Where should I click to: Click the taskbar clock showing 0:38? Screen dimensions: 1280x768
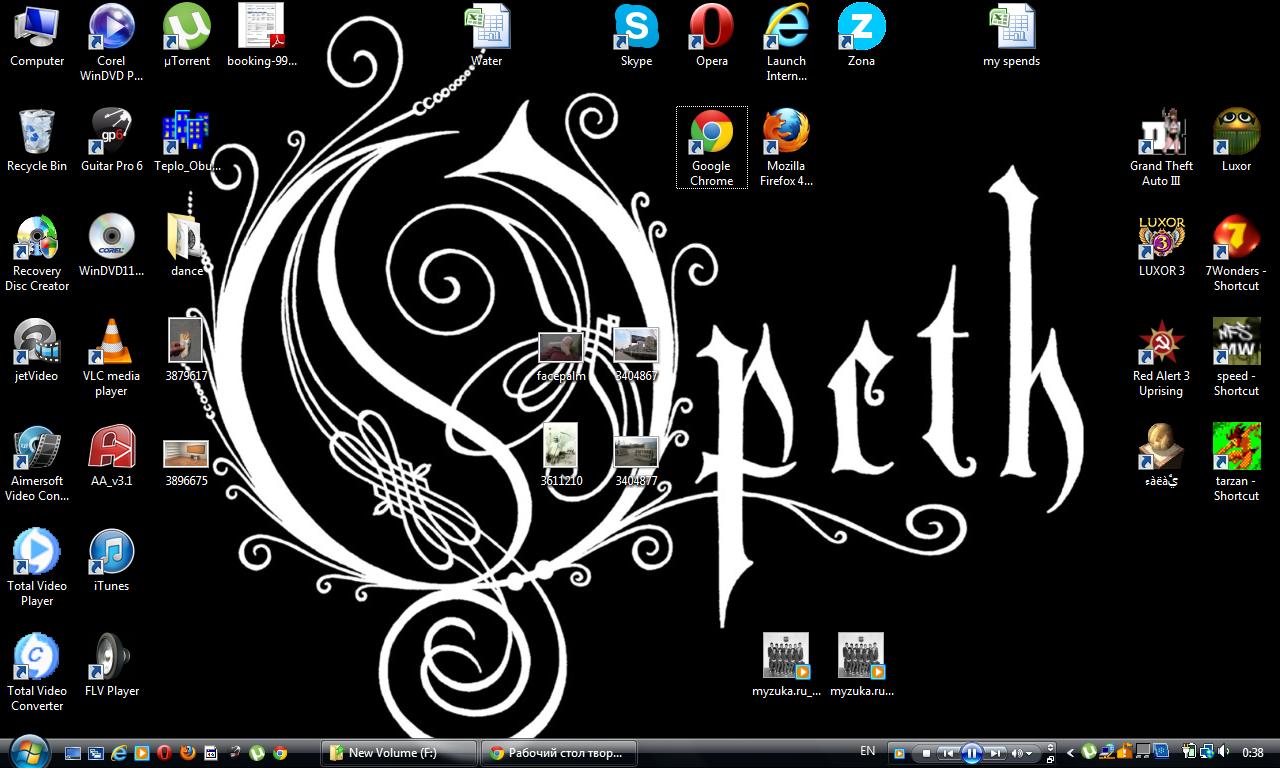1252,753
